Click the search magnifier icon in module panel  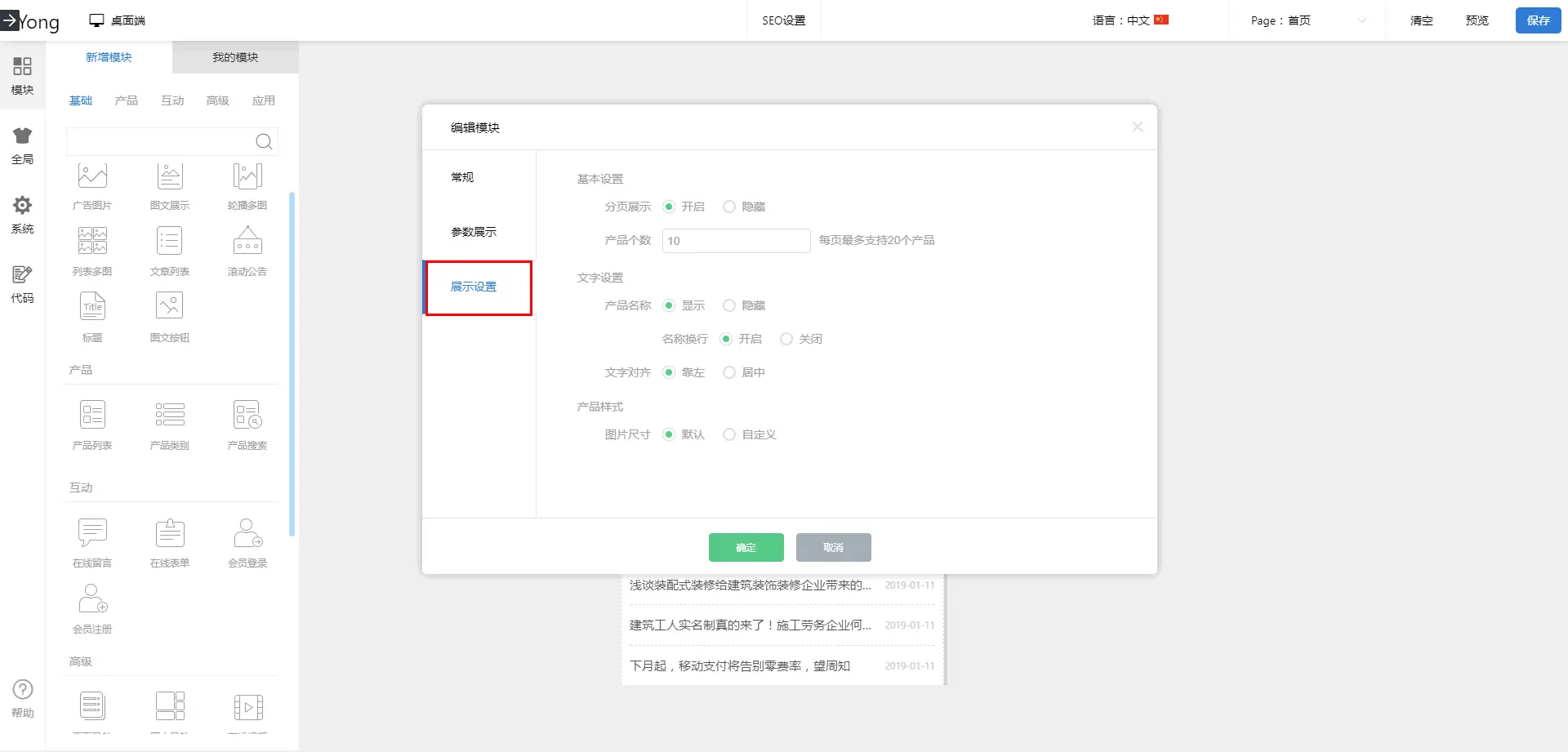pyautogui.click(x=264, y=142)
